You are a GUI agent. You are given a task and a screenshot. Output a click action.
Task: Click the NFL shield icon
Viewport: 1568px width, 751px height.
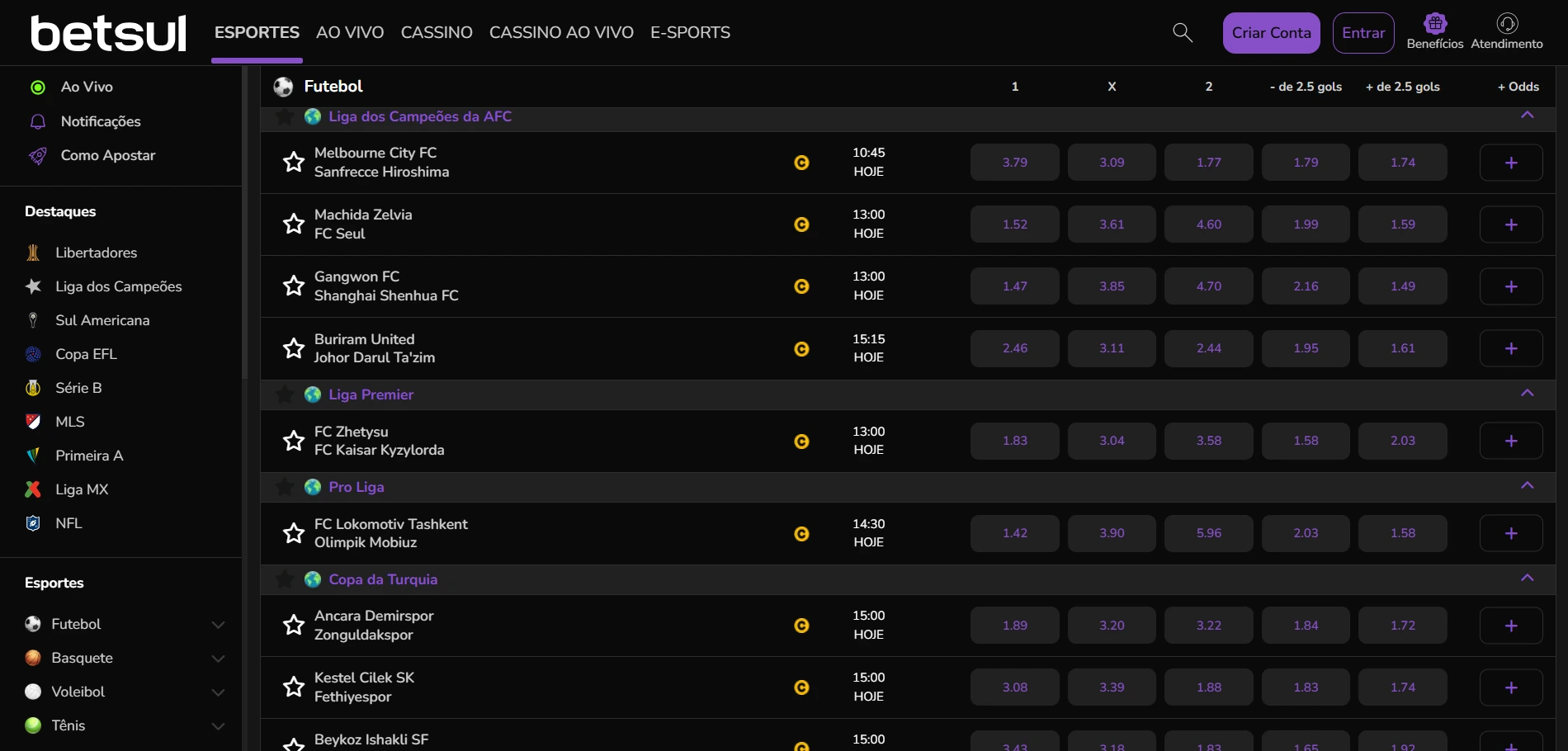[33, 523]
